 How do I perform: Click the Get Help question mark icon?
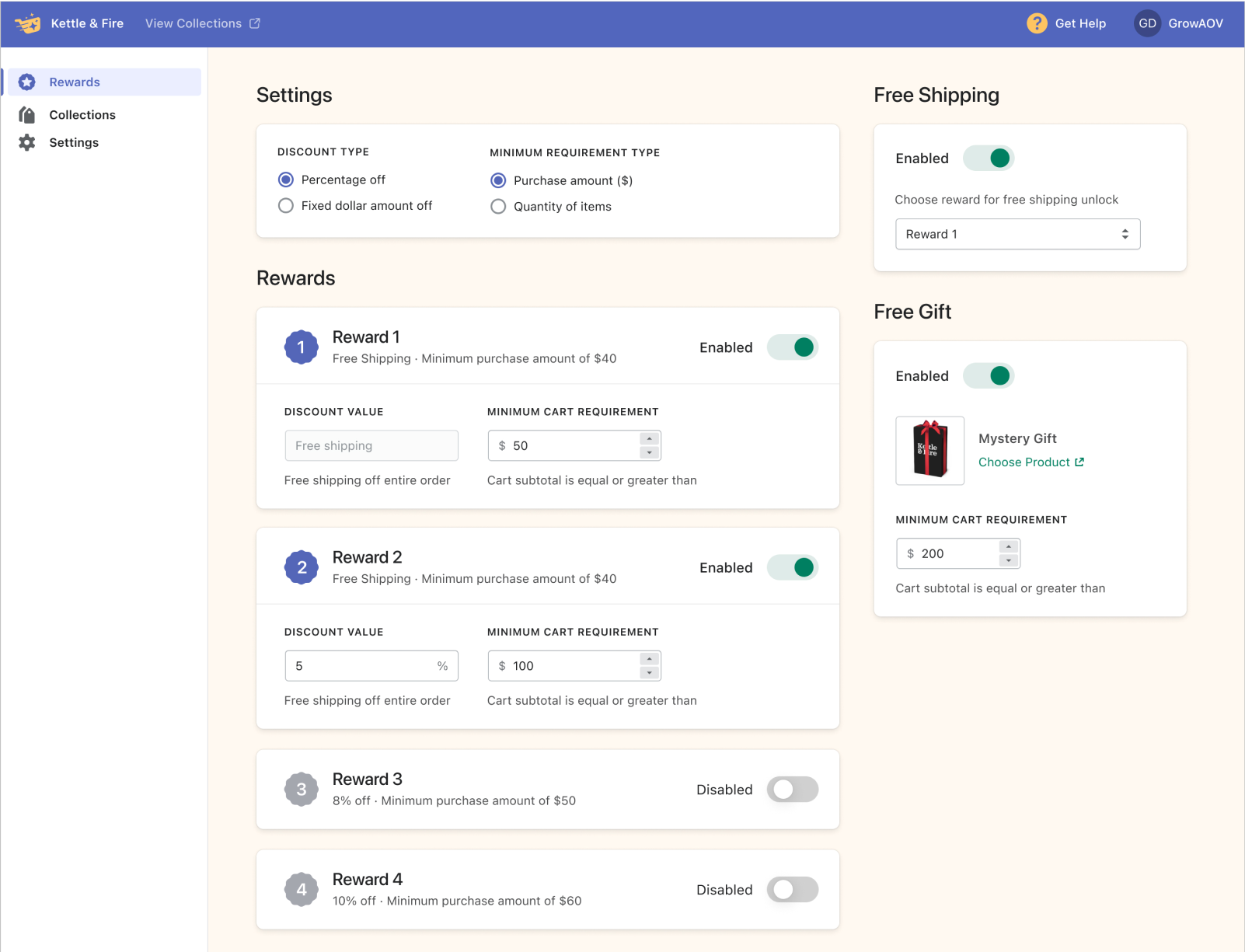point(1037,23)
